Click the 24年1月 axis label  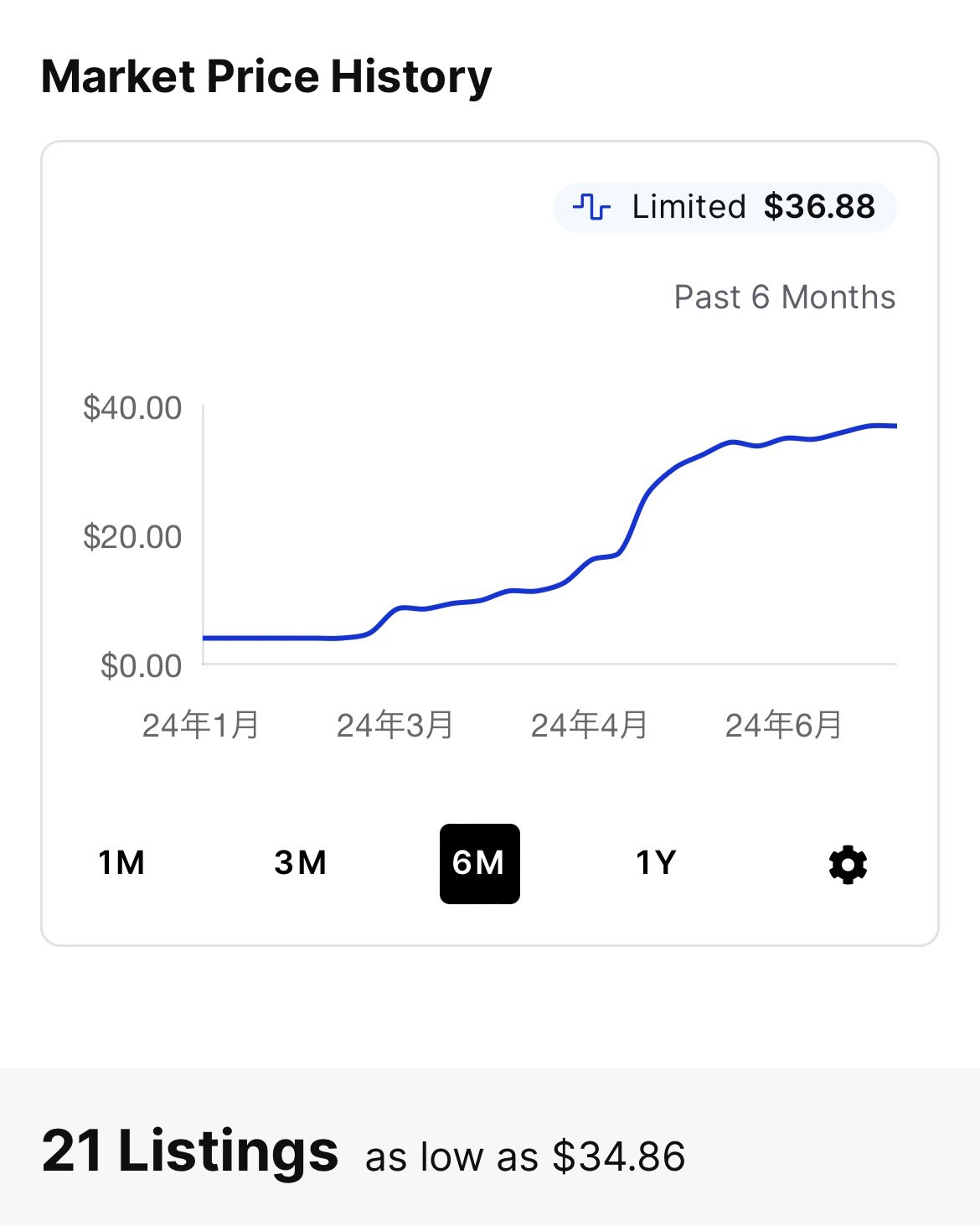pos(201,725)
